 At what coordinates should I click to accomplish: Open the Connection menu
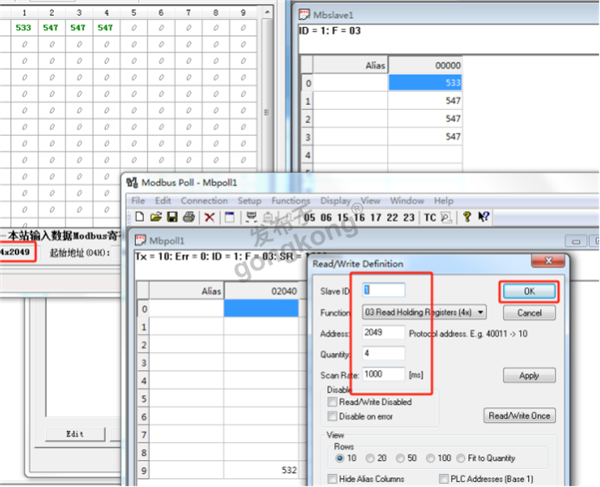point(204,200)
